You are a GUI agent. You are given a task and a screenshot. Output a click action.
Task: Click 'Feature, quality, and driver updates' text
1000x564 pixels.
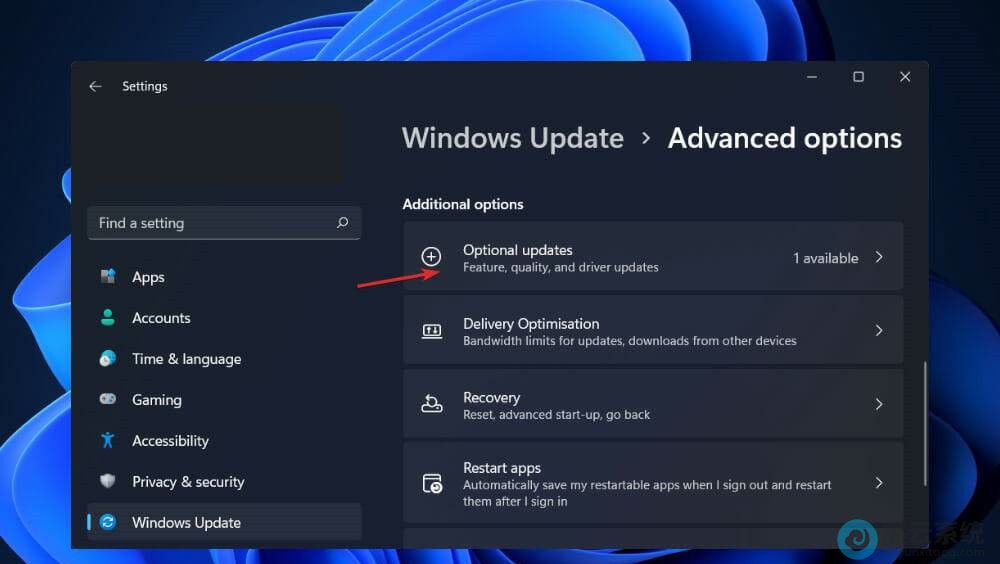(x=561, y=267)
